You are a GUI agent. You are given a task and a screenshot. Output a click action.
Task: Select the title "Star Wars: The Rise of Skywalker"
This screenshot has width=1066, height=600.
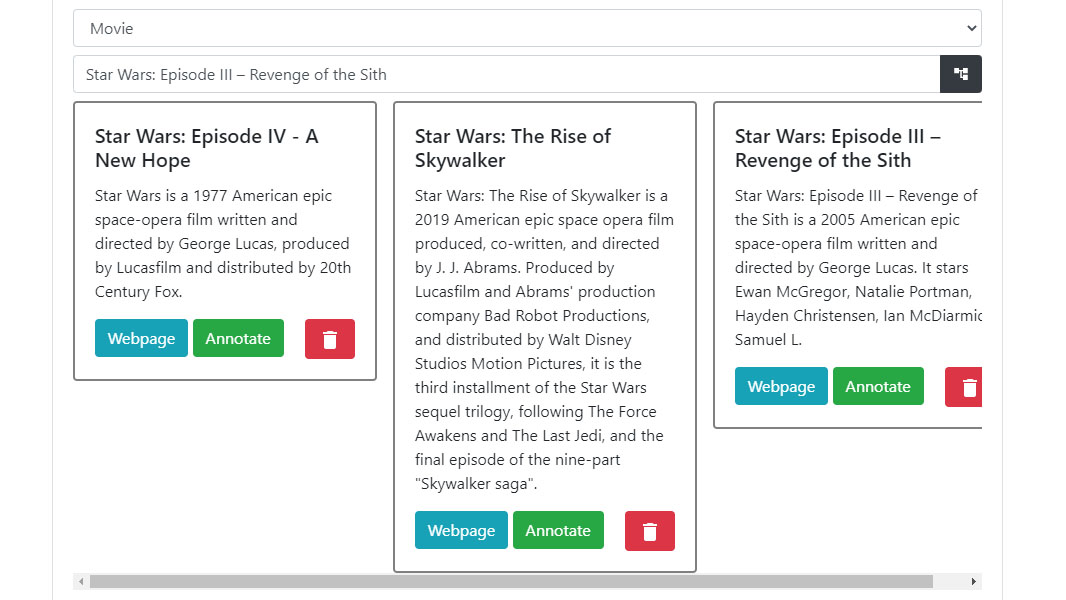tap(513, 148)
